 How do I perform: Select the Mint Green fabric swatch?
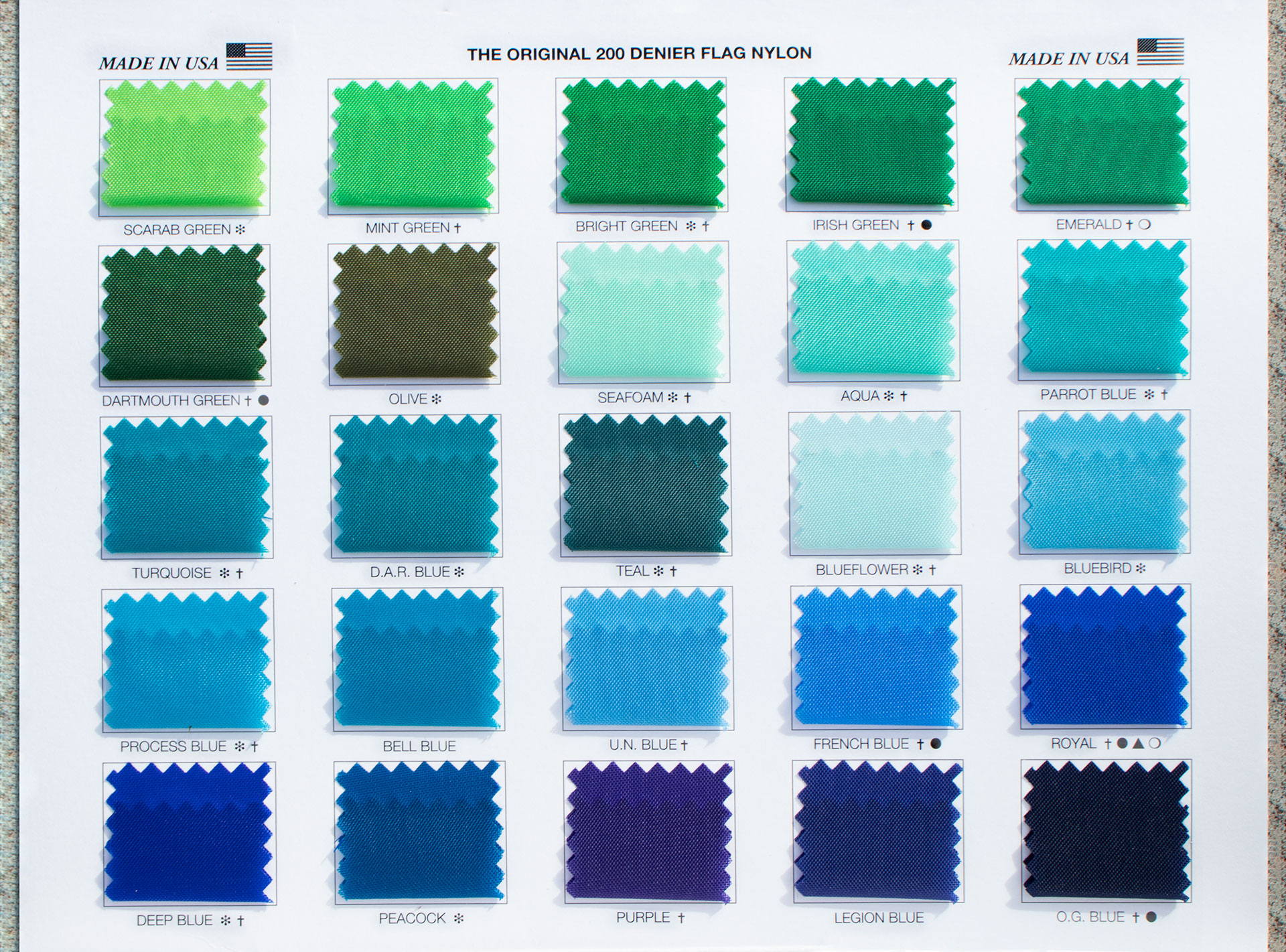[413, 145]
